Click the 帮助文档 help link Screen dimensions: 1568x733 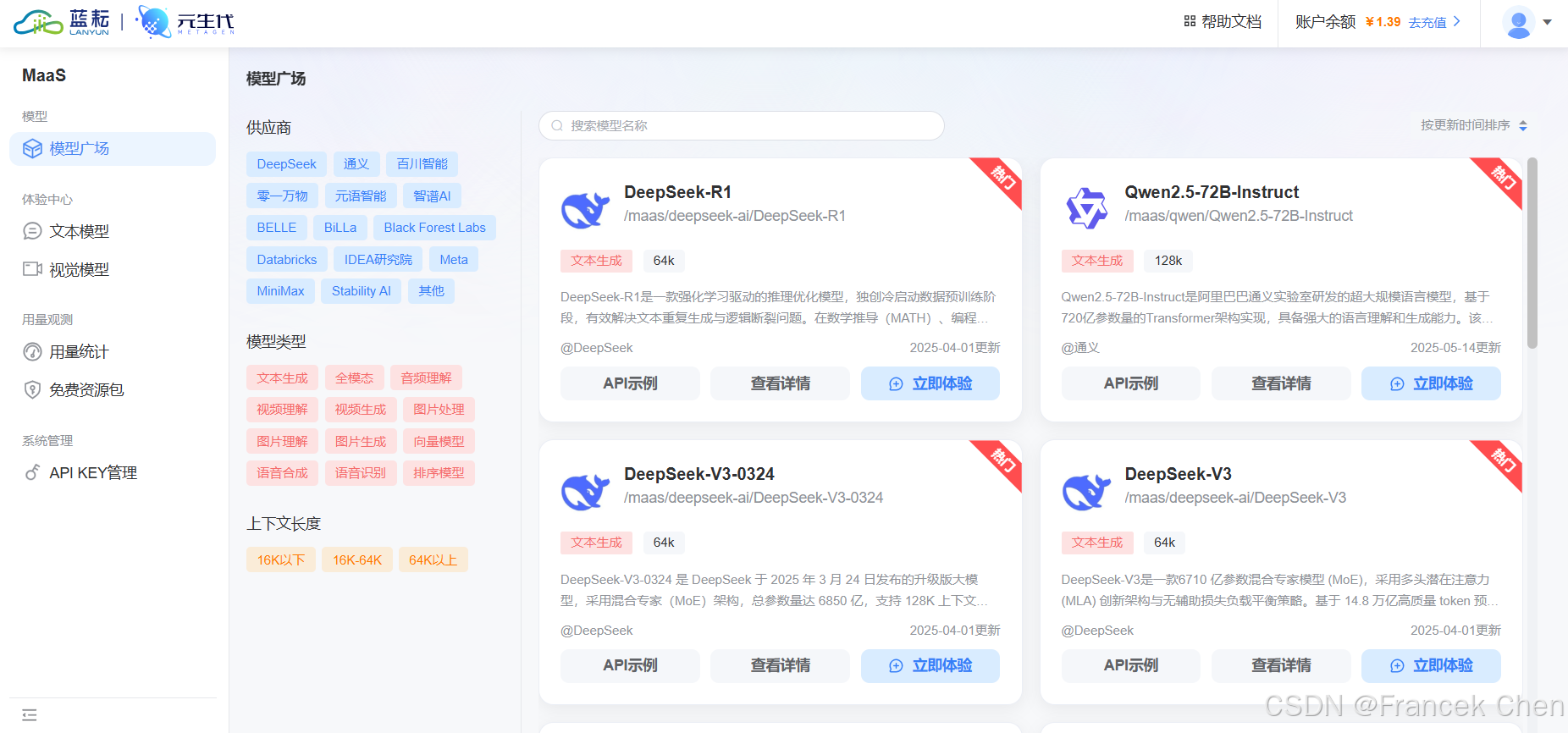tap(1231, 22)
